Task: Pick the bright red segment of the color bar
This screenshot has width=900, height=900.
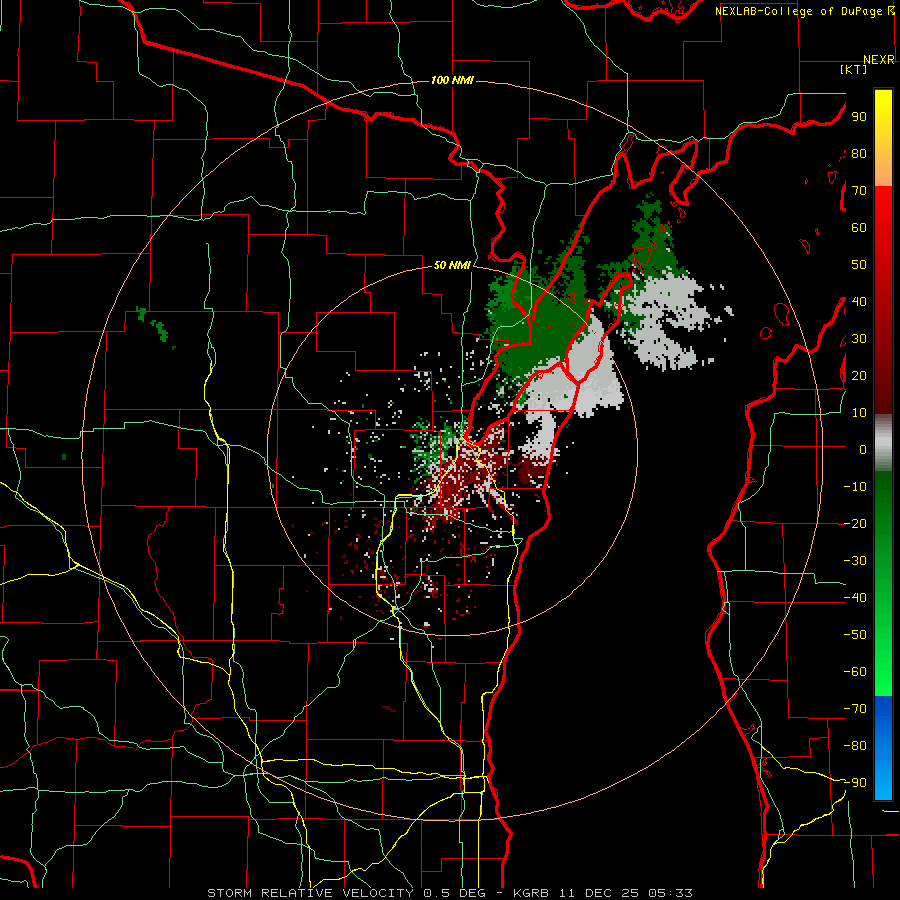Action: tap(883, 230)
